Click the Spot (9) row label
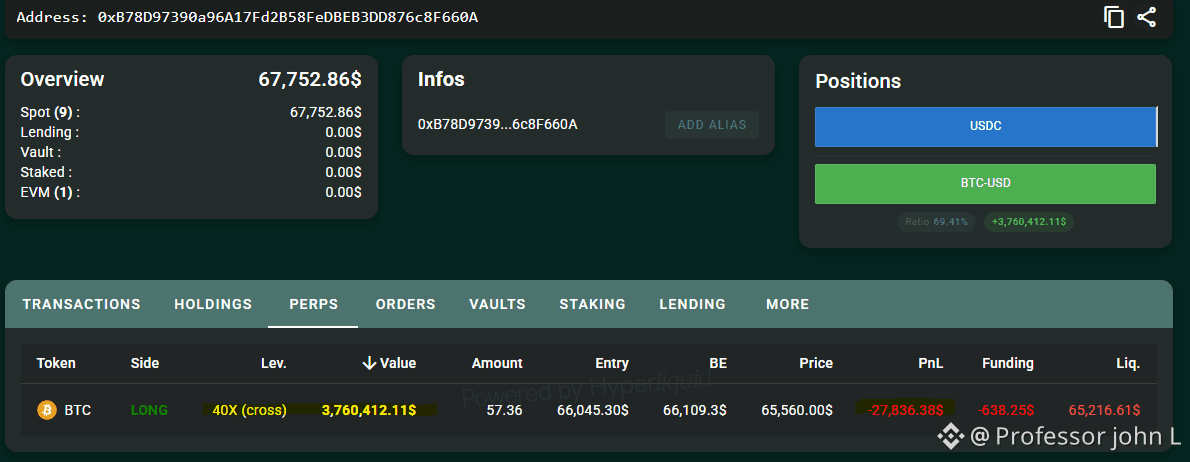Viewport: 1190px width, 462px height. [50, 112]
